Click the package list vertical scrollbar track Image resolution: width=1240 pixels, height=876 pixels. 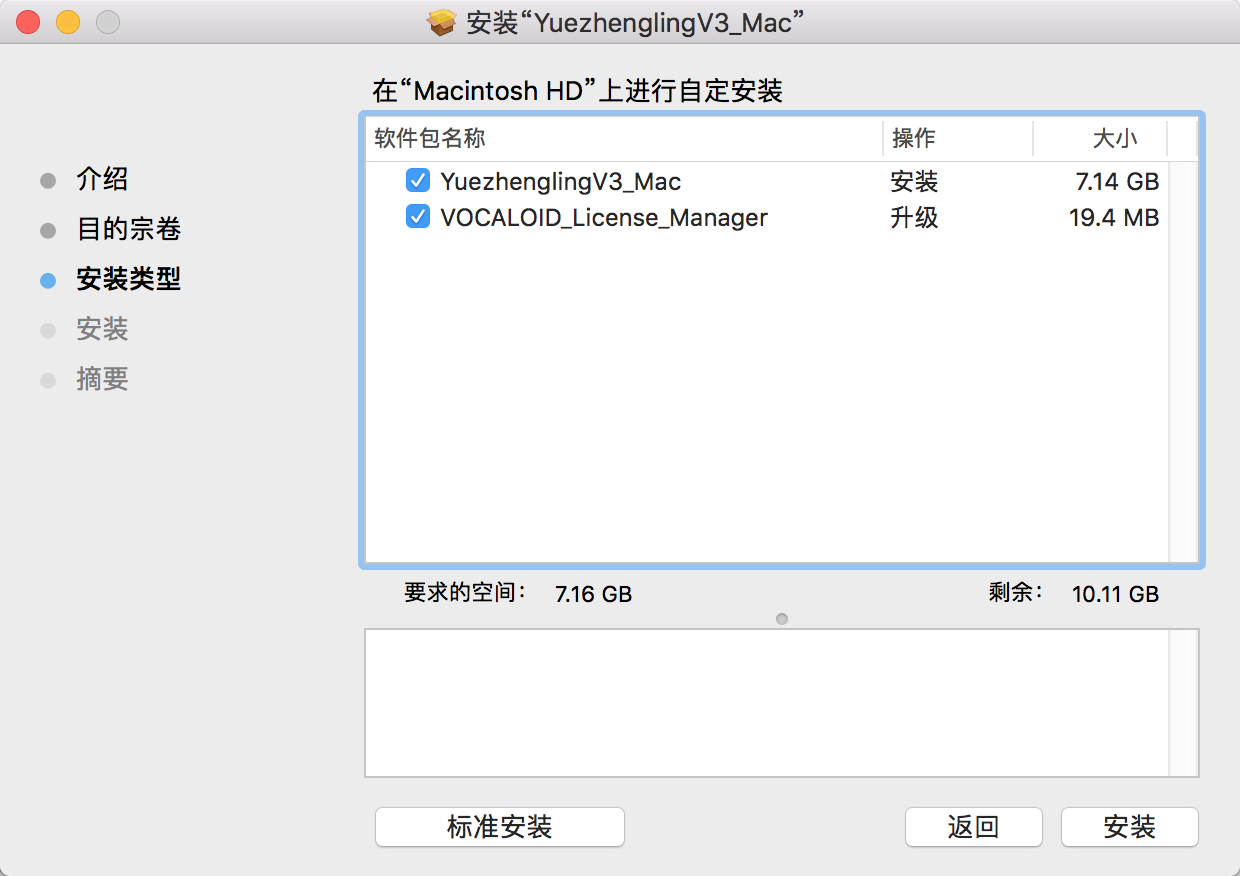pos(1183,360)
